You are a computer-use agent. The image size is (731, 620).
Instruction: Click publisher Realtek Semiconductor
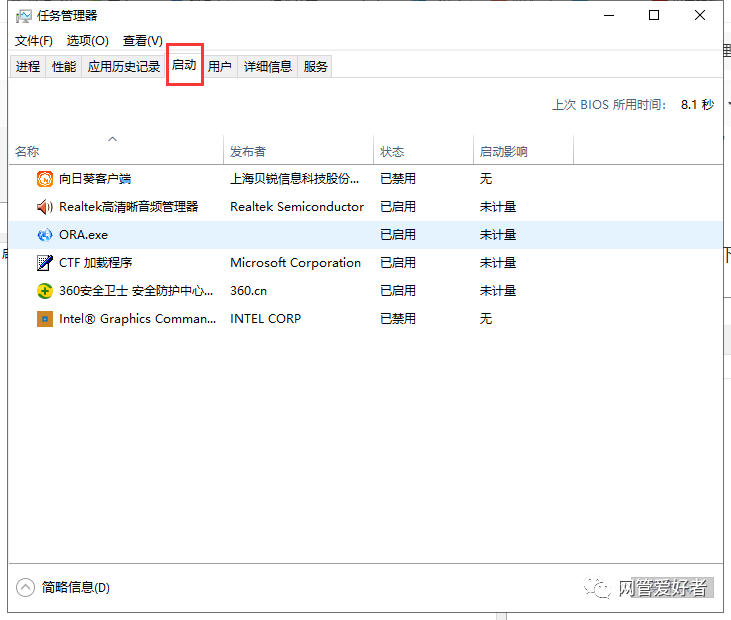click(297, 207)
